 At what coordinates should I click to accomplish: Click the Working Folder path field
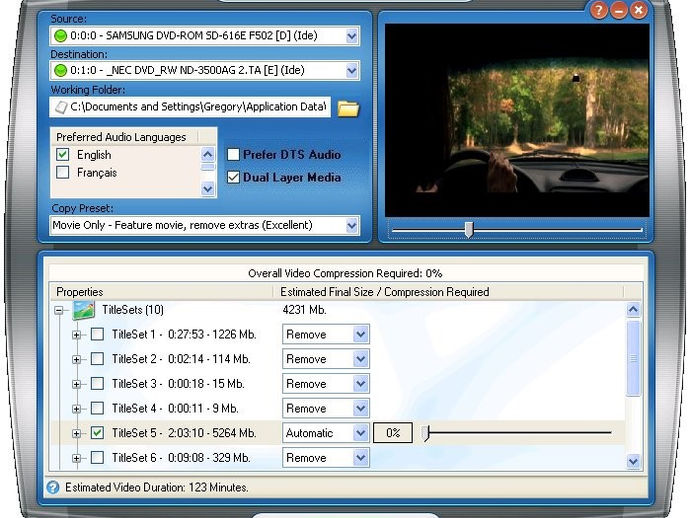tap(190, 107)
